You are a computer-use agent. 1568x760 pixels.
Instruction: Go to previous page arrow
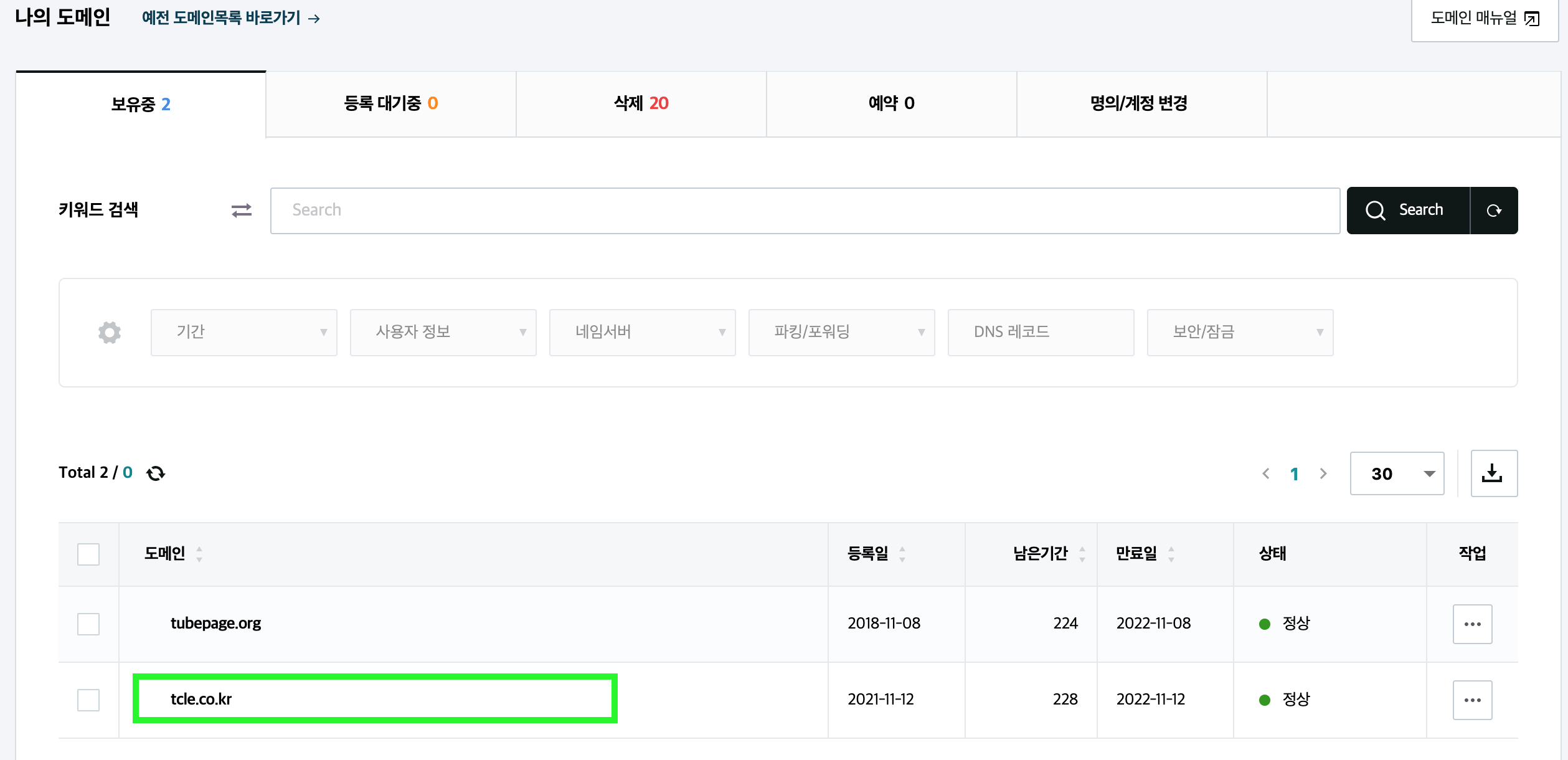point(1266,474)
